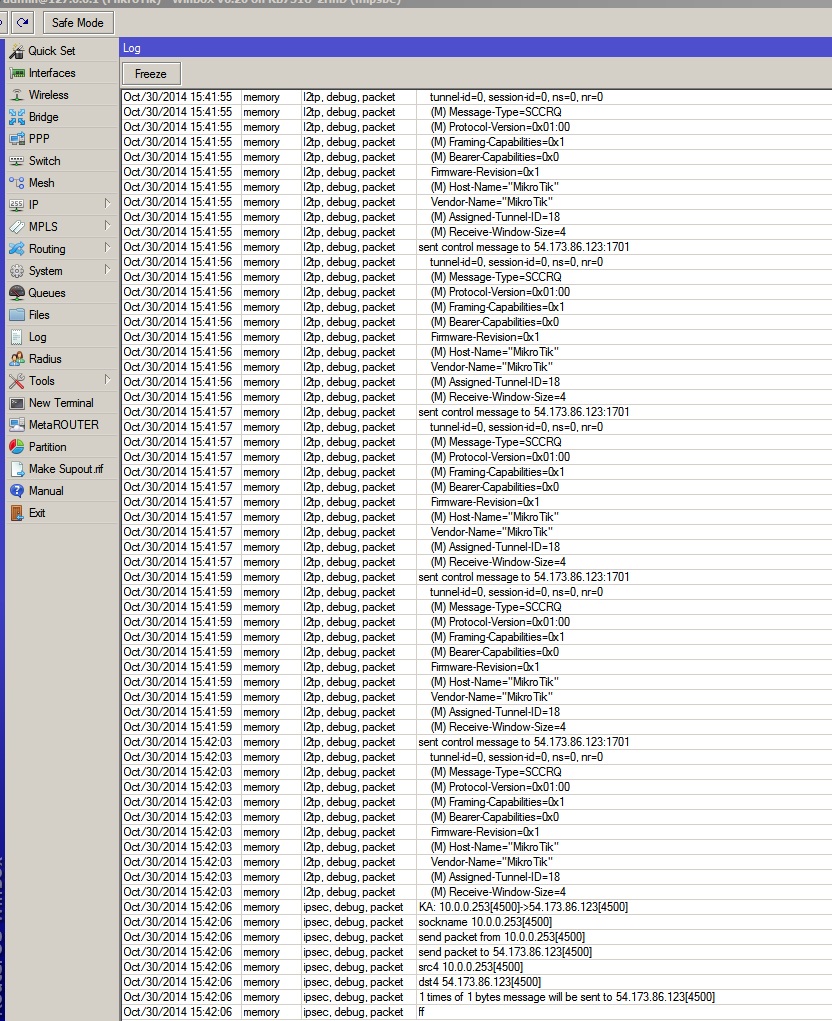Viewport: 832px width, 1021px height.
Task: Click the MetaROUTER icon
Action: pyautogui.click(x=17, y=425)
